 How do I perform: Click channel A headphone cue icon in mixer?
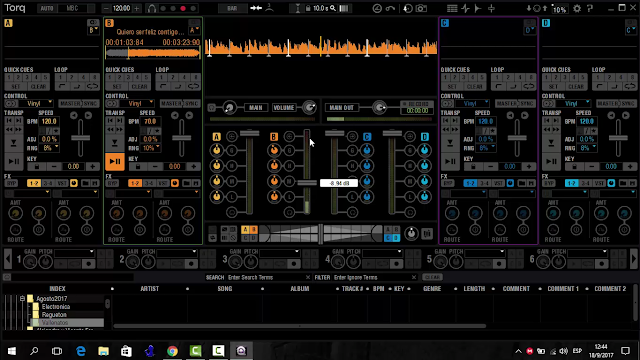click(231, 212)
